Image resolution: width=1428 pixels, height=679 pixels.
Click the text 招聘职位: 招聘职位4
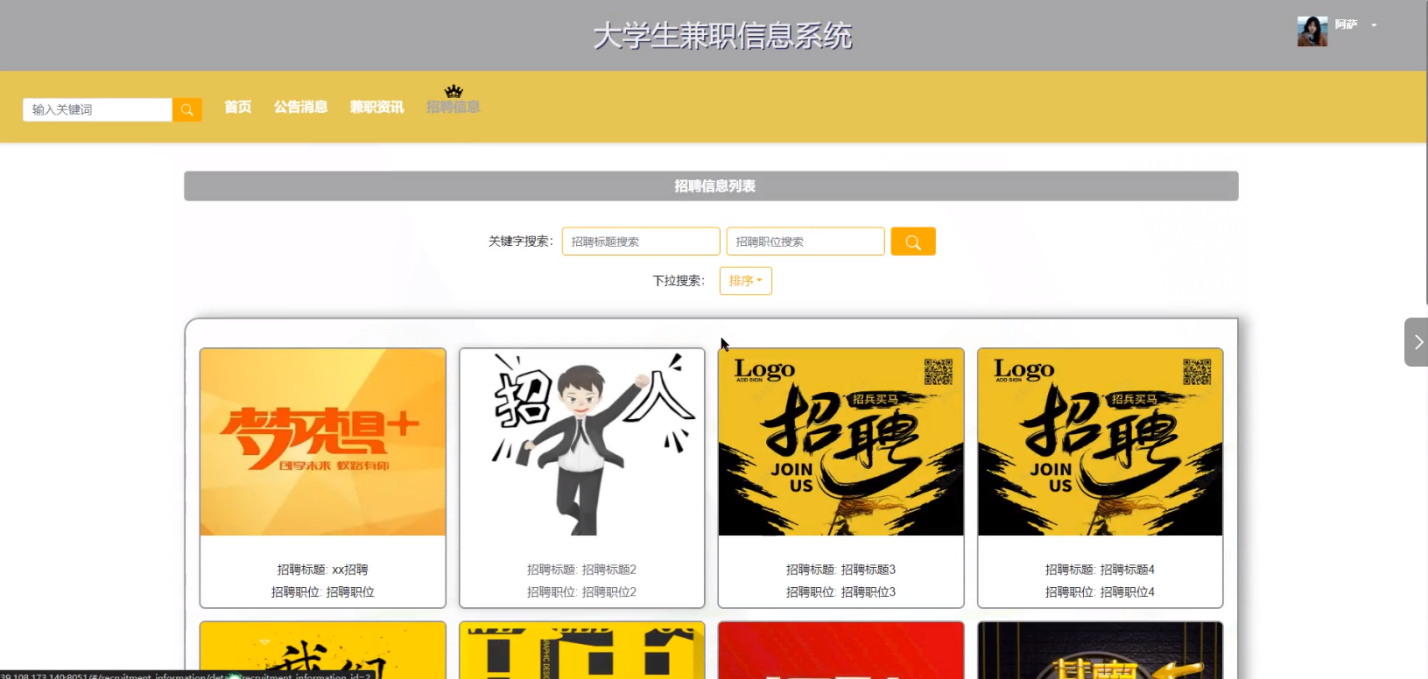point(1100,592)
